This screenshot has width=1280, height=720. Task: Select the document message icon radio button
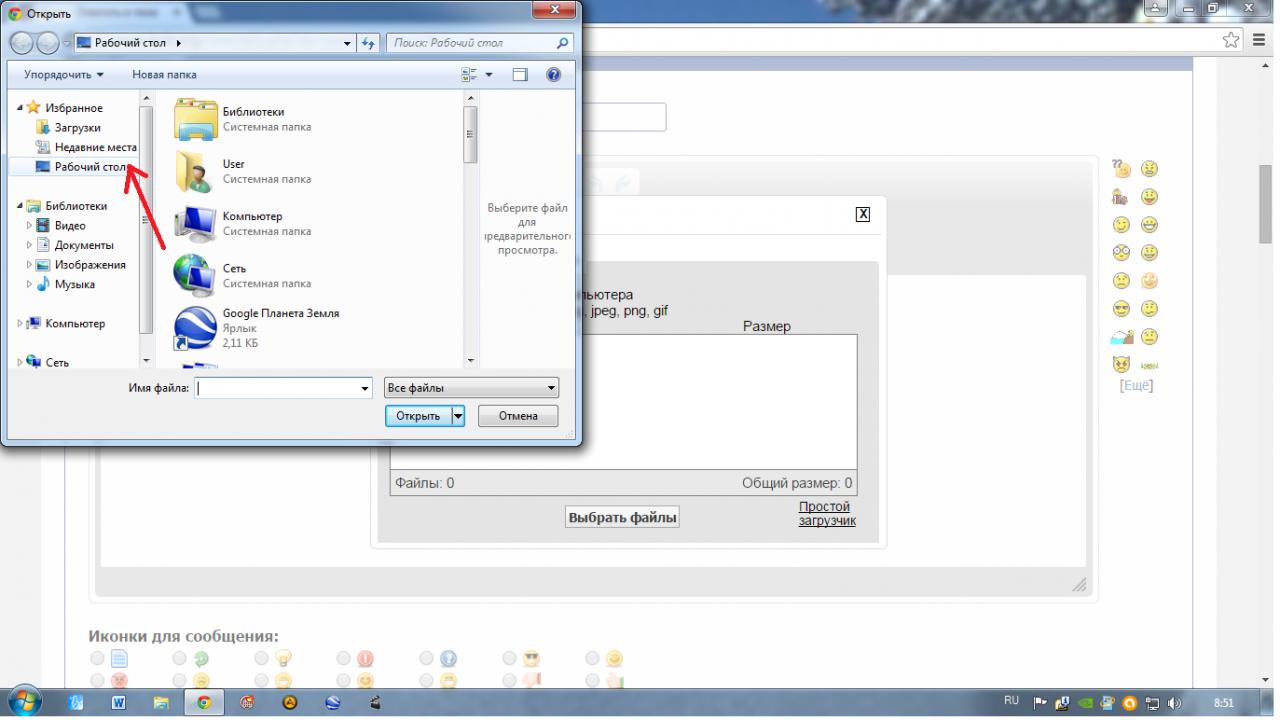click(x=97, y=658)
